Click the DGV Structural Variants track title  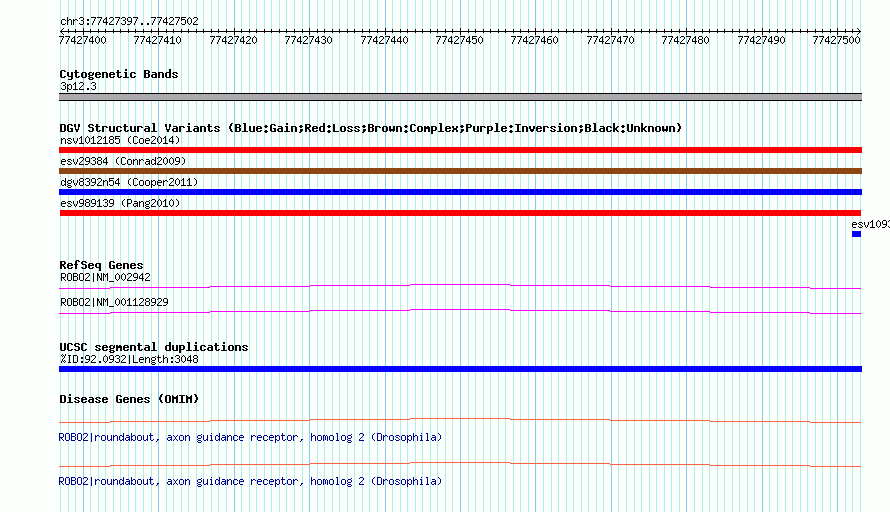tap(371, 128)
